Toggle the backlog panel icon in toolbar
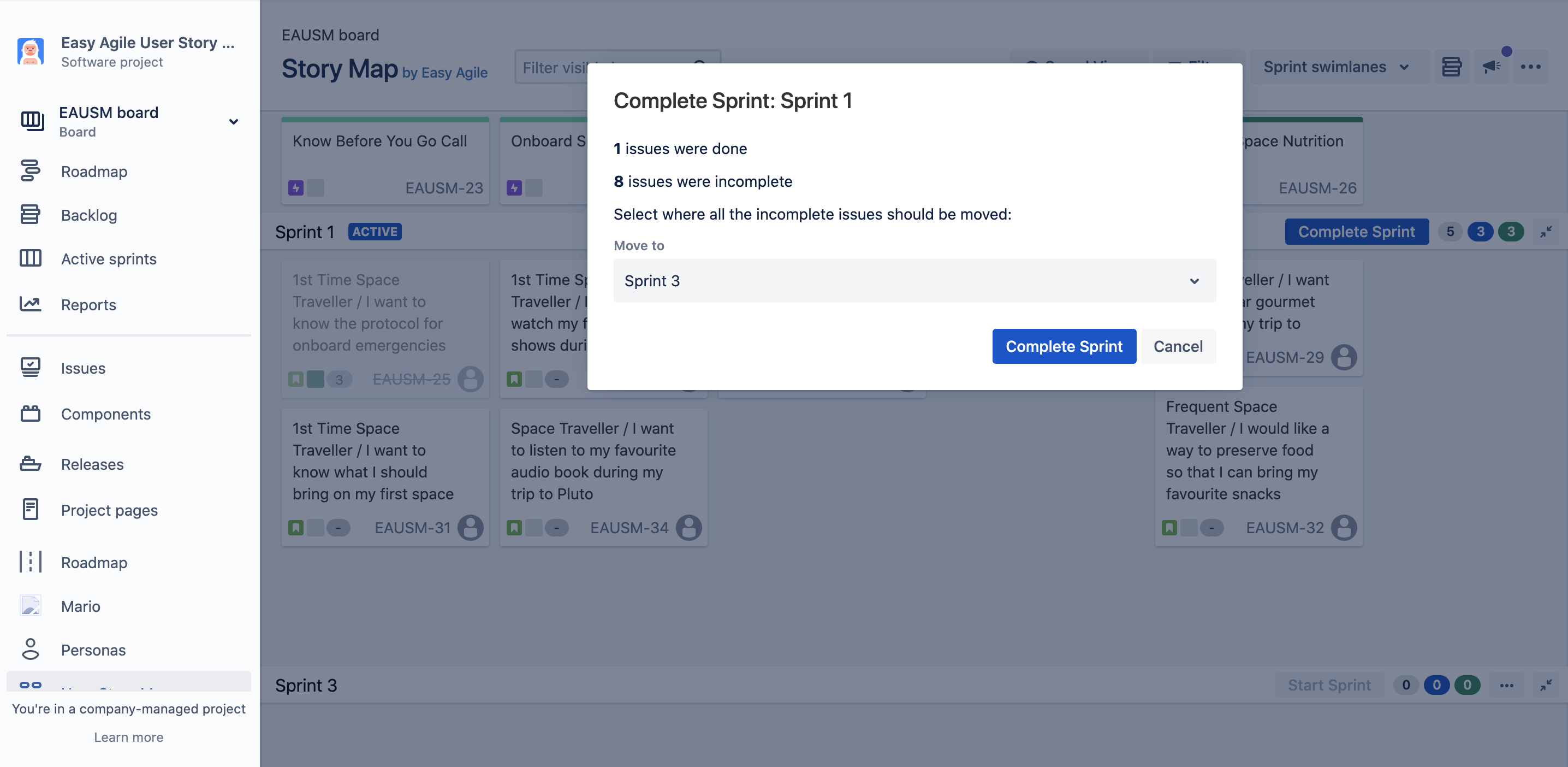 [1451, 67]
